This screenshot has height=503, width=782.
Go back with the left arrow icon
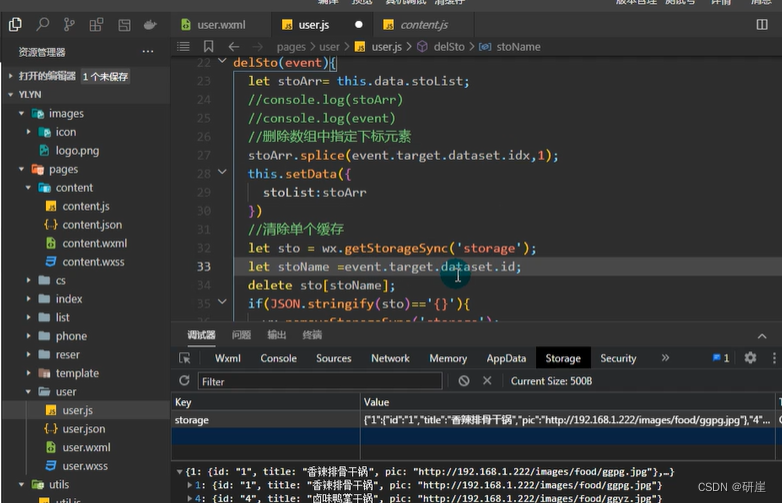click(233, 47)
